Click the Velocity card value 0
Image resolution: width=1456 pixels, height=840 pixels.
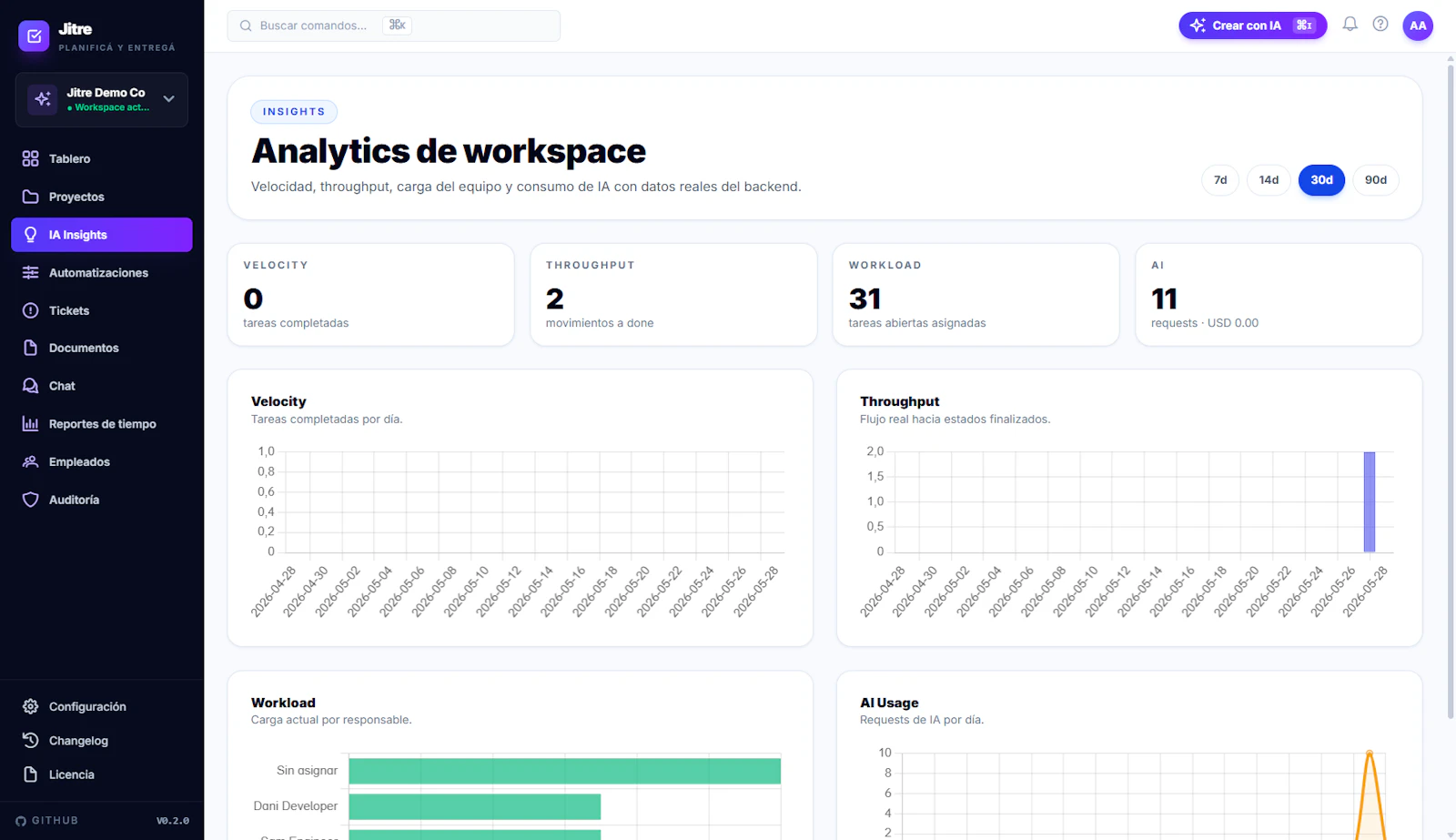[x=253, y=299]
